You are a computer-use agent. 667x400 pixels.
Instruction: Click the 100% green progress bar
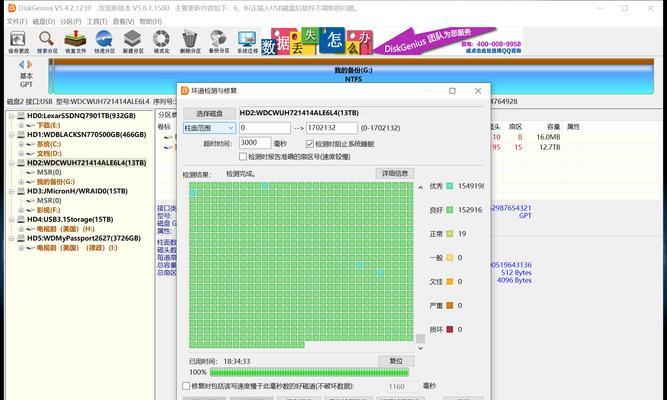tap(309, 372)
